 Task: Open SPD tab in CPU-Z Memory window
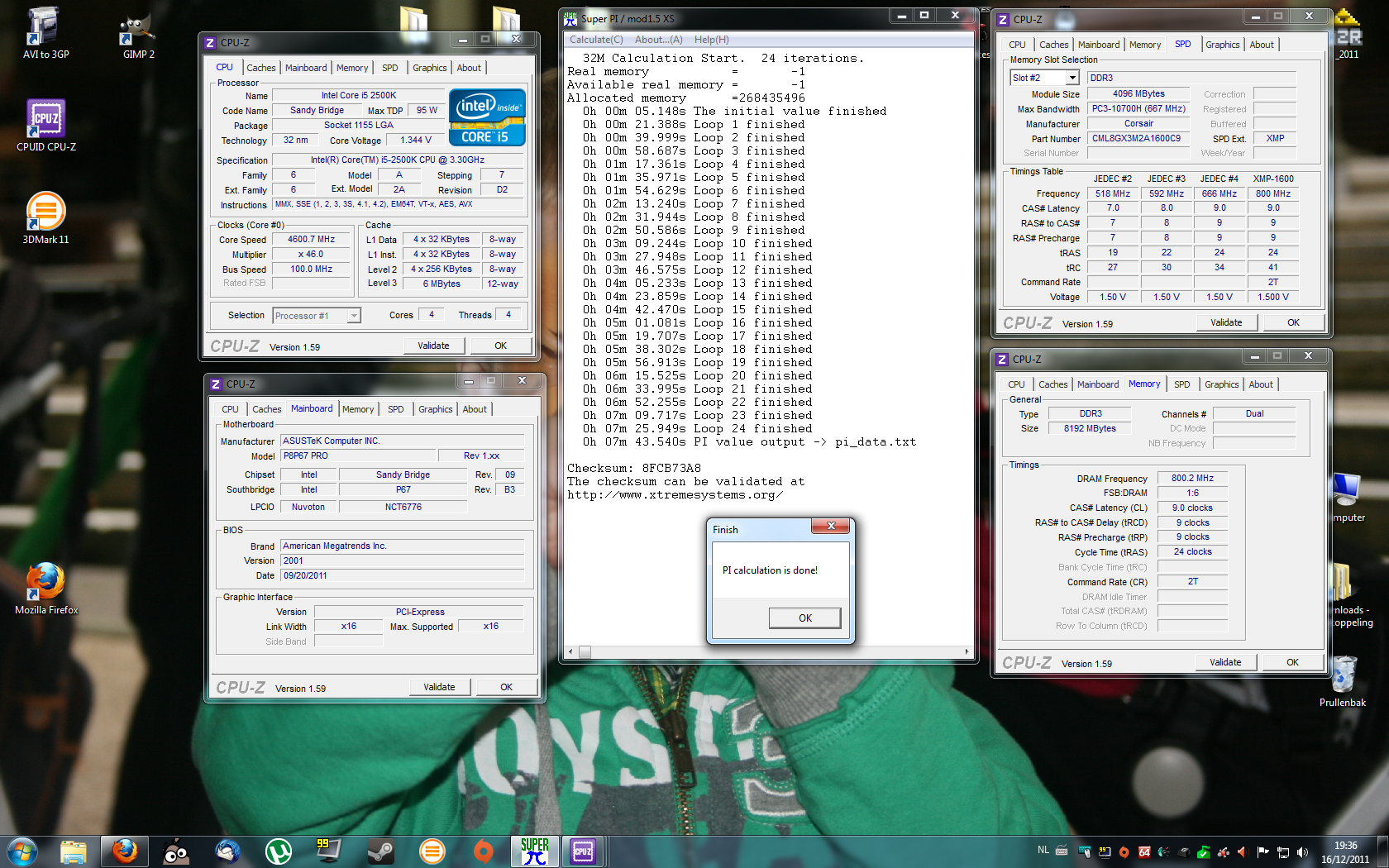(1182, 384)
